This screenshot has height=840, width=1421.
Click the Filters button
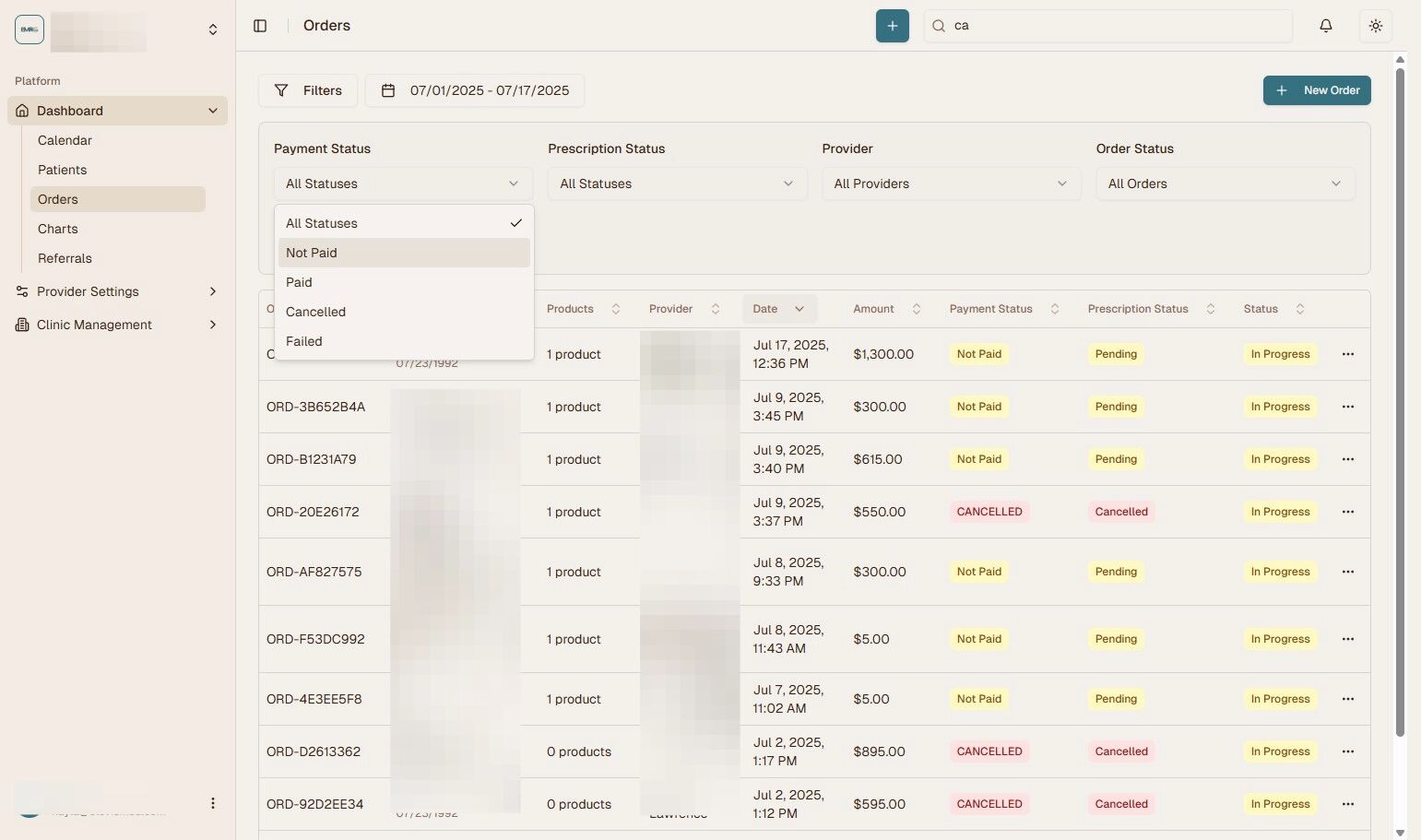point(308,90)
